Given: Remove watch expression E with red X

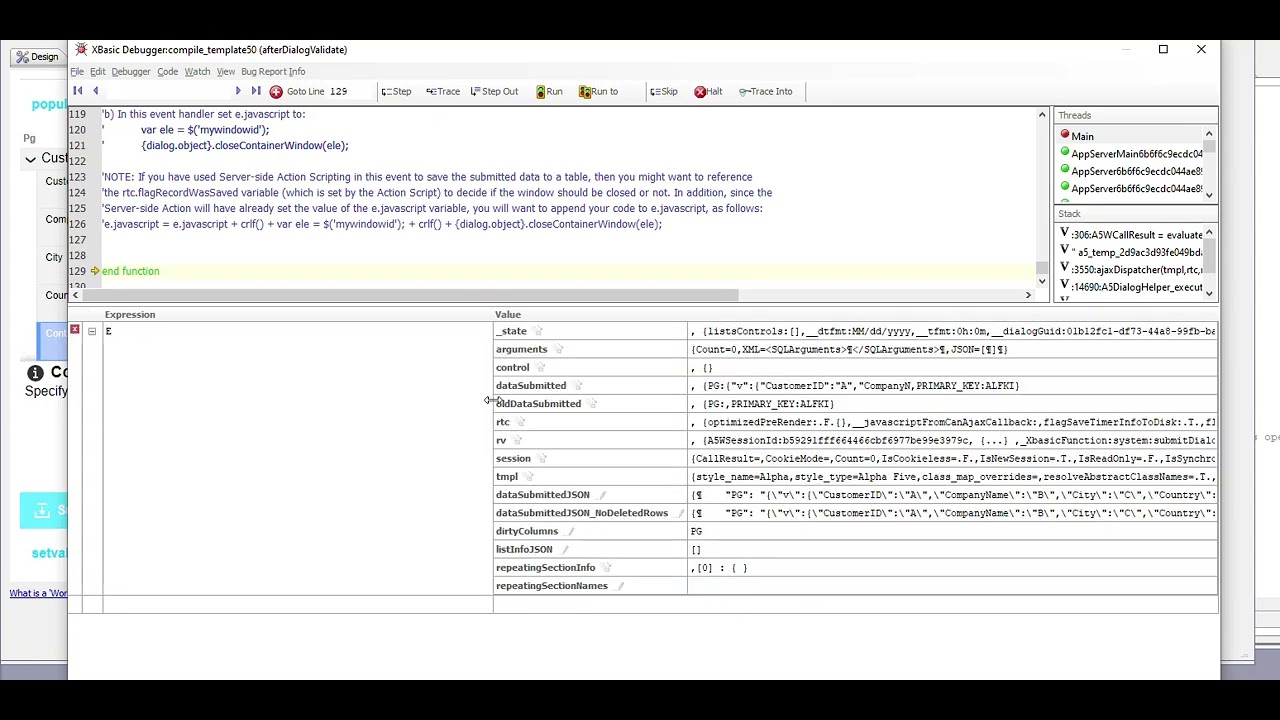Looking at the screenshot, I should click(75, 330).
